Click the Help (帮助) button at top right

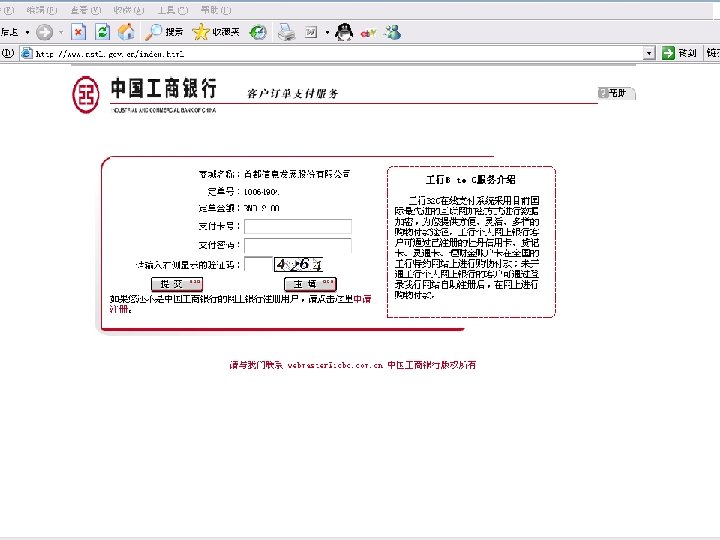pyautogui.click(x=617, y=93)
